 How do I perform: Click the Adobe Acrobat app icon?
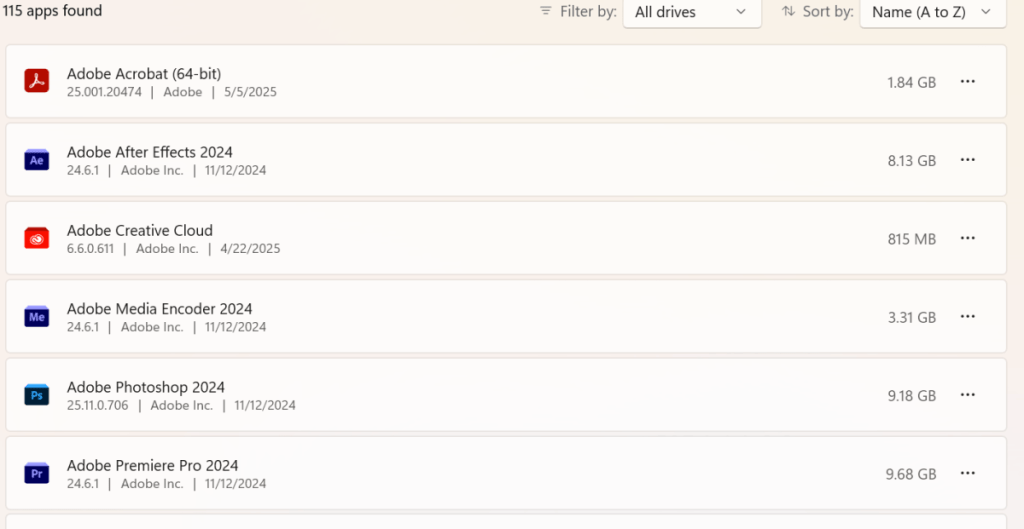(x=37, y=81)
